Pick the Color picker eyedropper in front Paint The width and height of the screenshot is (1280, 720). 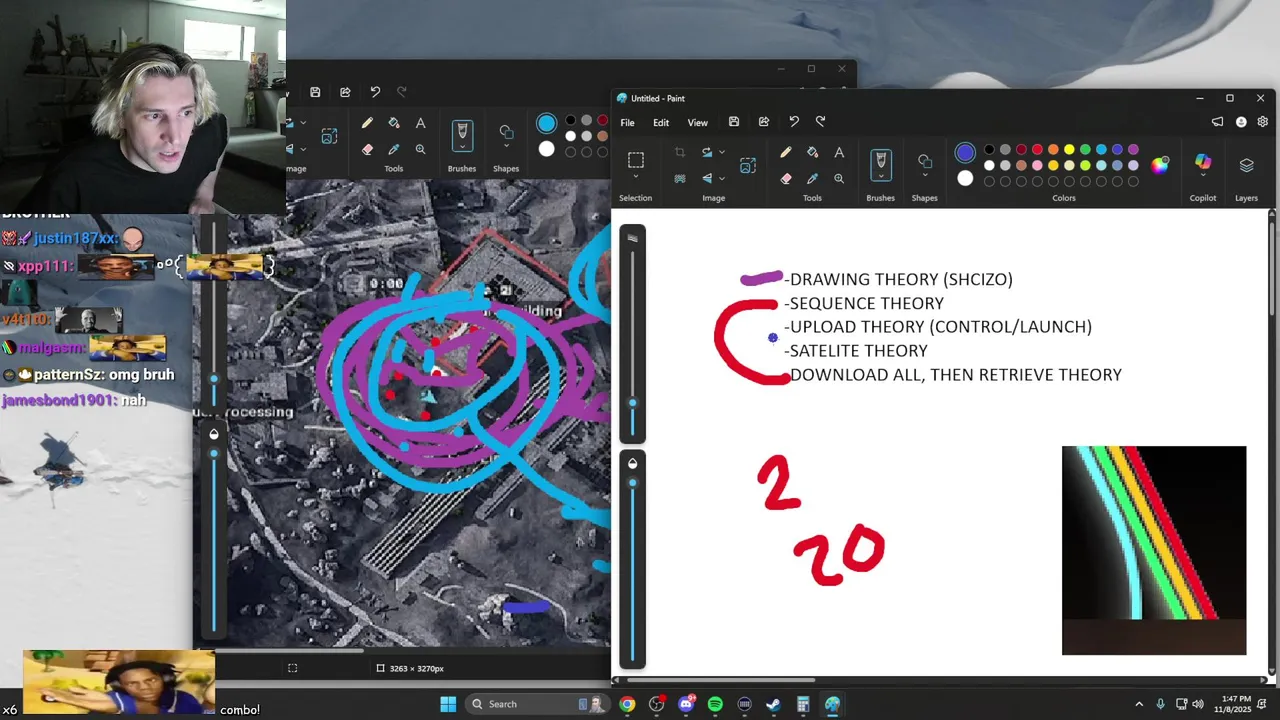click(x=812, y=178)
